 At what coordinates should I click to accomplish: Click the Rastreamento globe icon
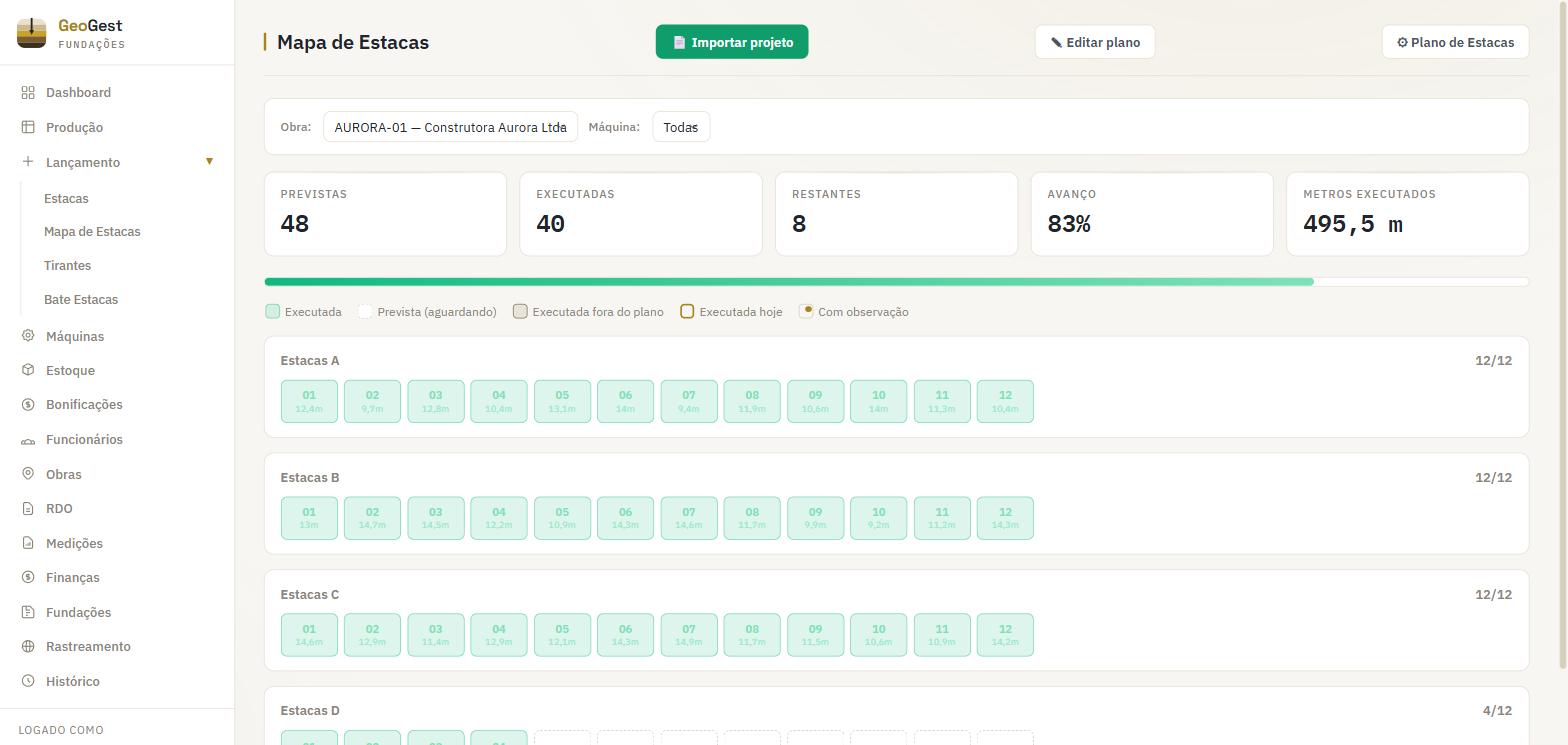coord(28,647)
